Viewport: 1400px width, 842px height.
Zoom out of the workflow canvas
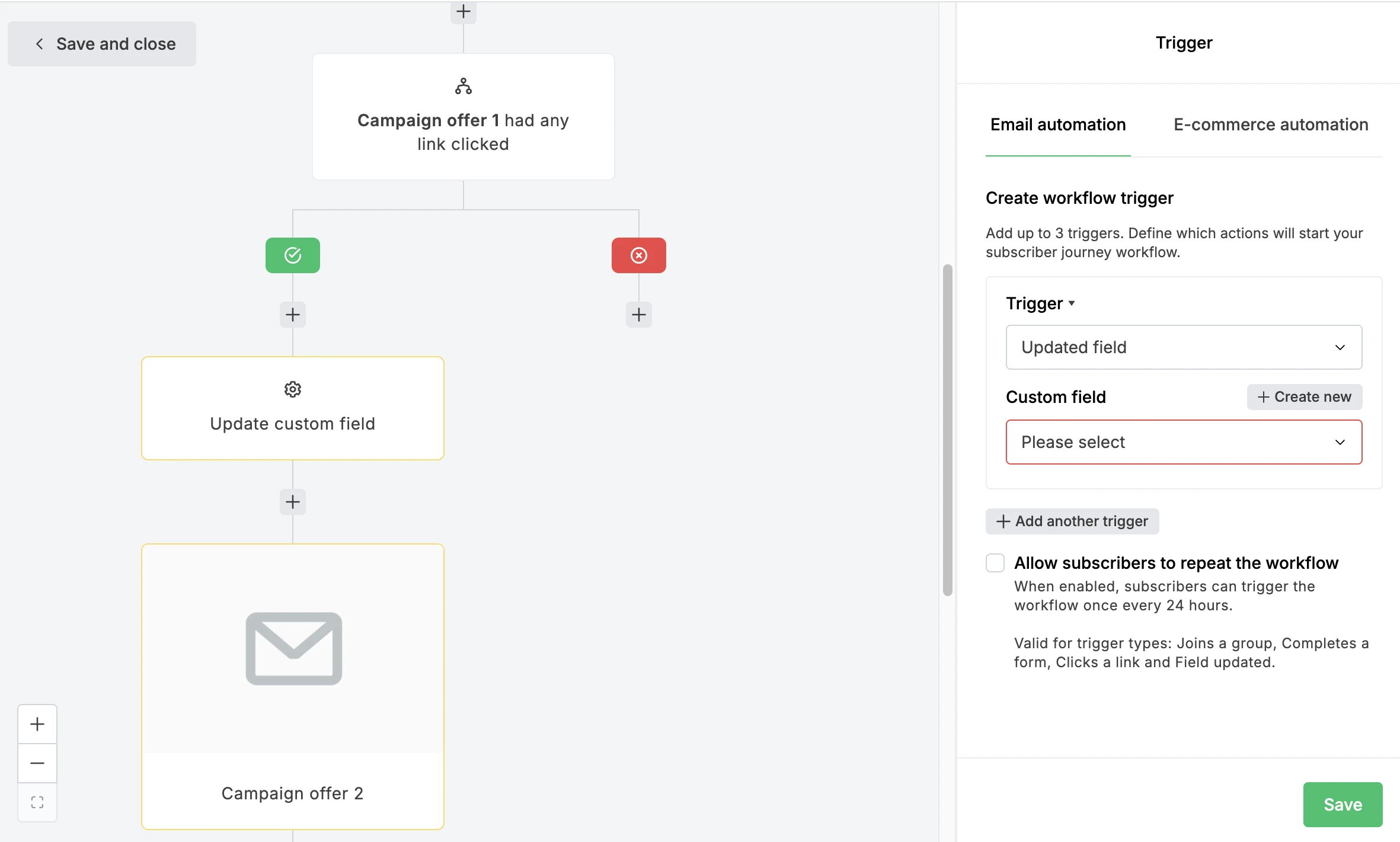pos(37,763)
